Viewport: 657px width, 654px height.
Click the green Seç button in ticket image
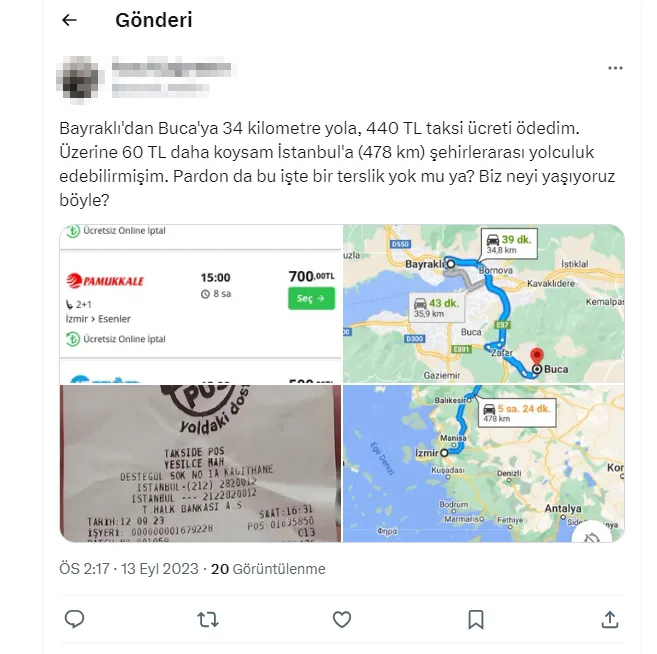[x=311, y=298]
